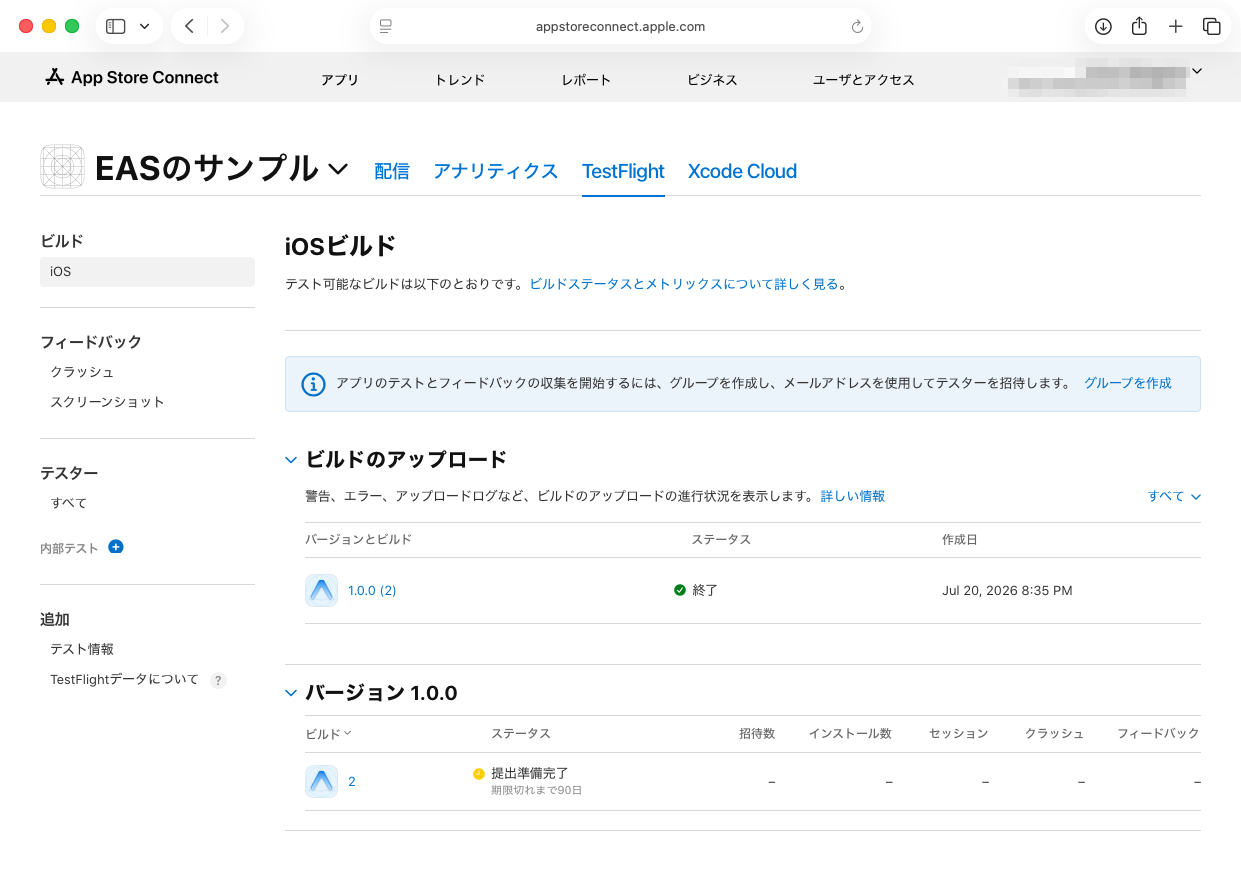Click the 作成日 column header
Image resolution: width=1241 pixels, height=889 pixels.
pos(960,539)
